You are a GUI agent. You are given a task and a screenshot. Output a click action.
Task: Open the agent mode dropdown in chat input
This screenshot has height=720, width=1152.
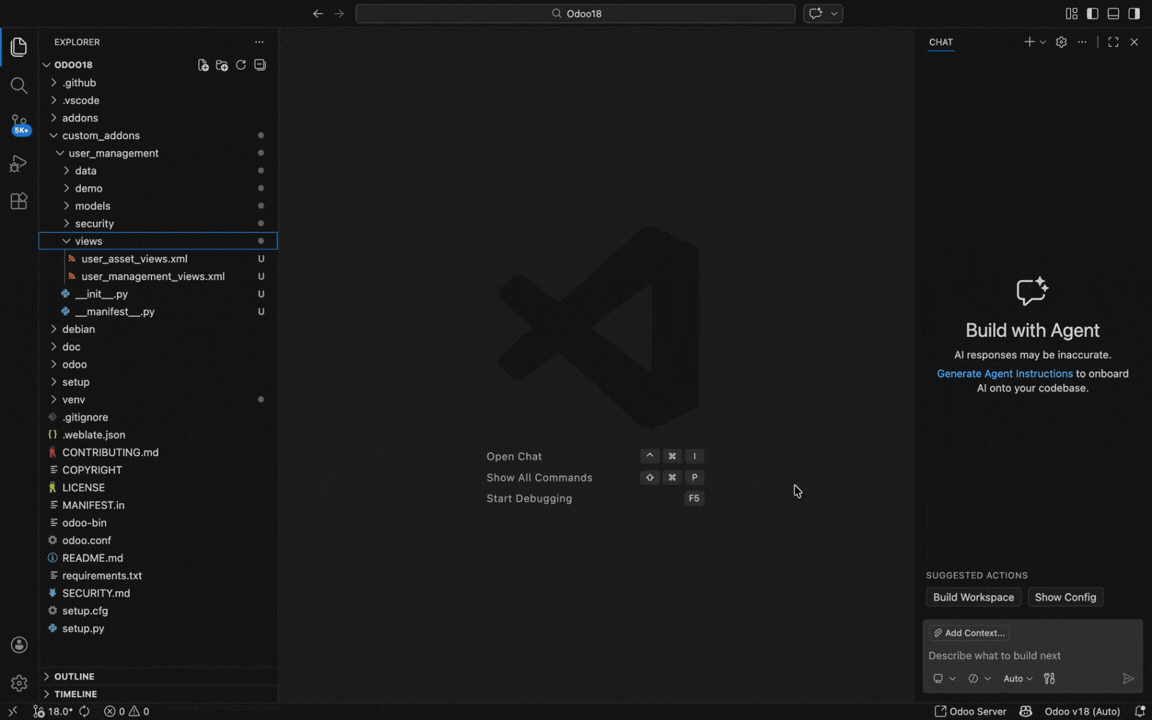click(x=980, y=679)
